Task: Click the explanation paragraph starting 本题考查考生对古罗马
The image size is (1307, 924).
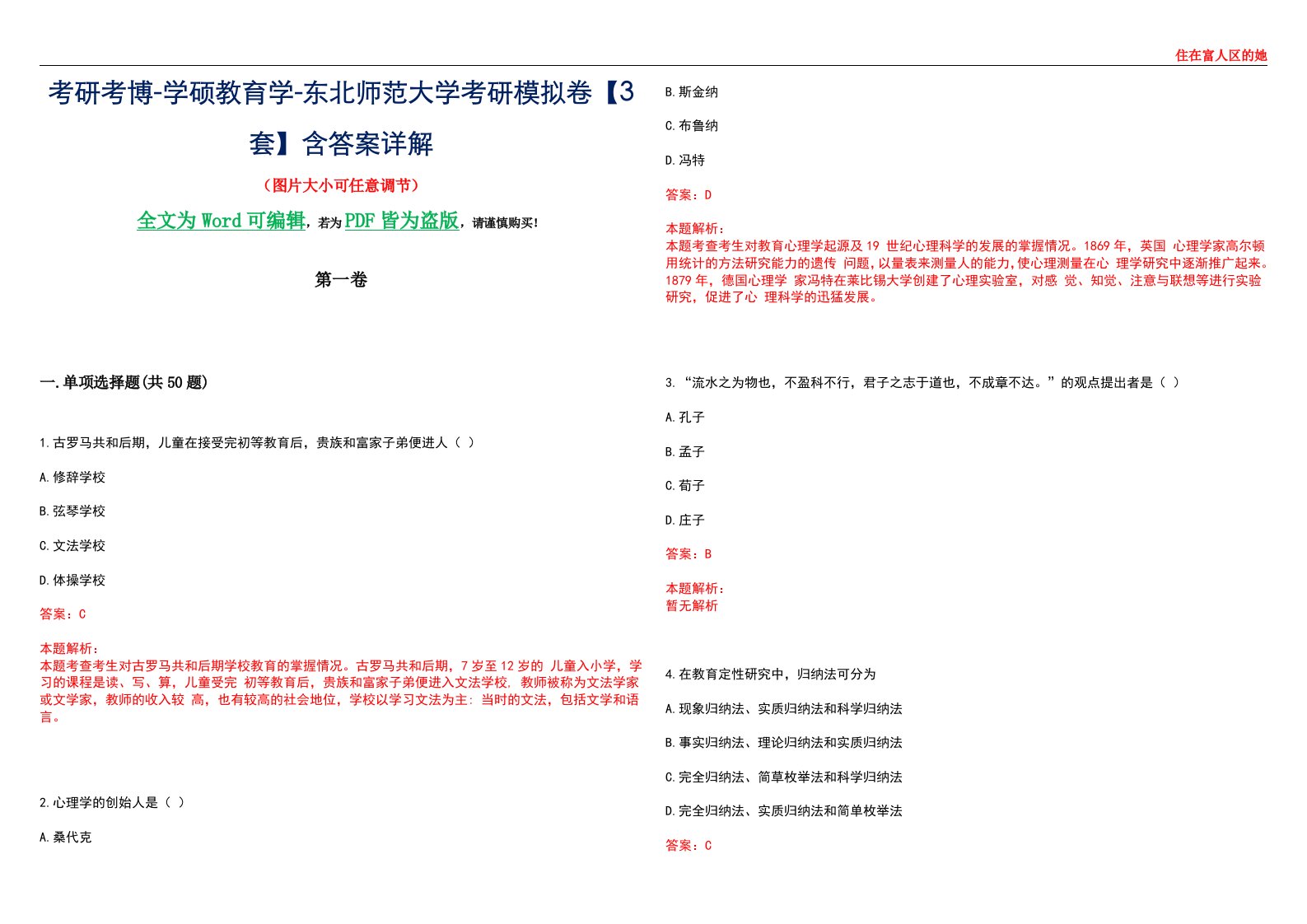Action: coord(341,692)
